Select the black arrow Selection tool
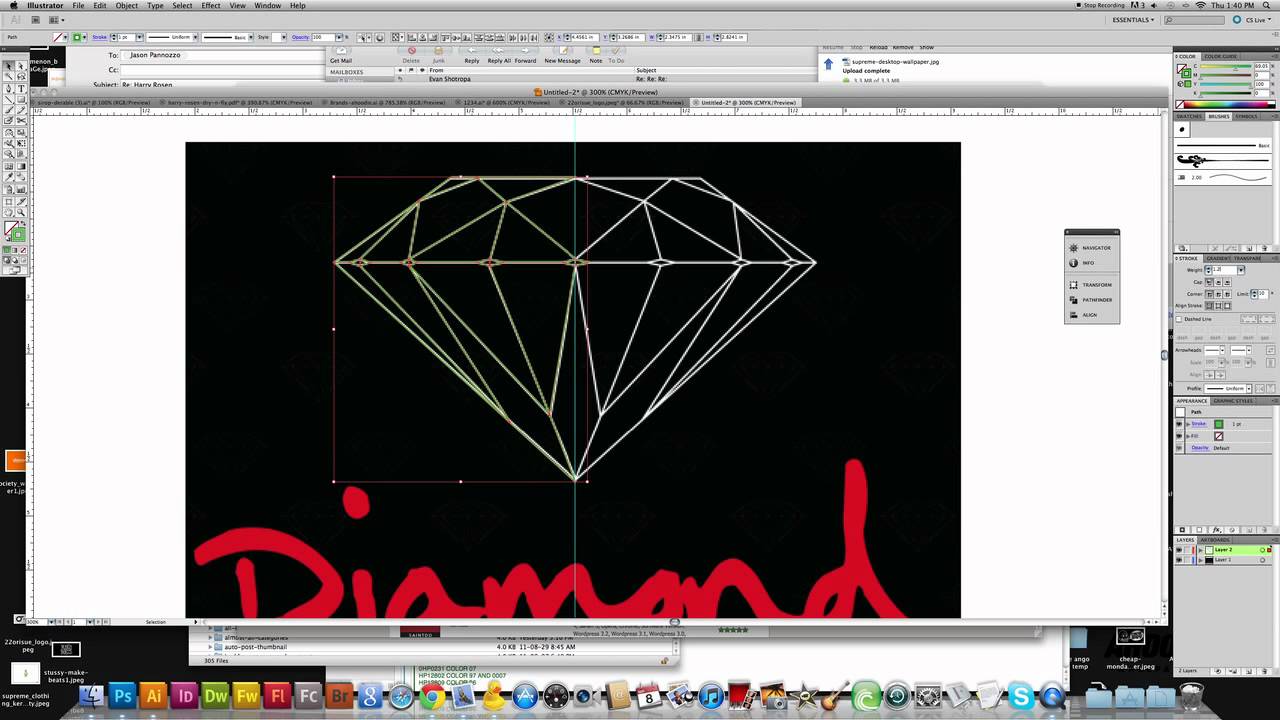 [x=10, y=65]
